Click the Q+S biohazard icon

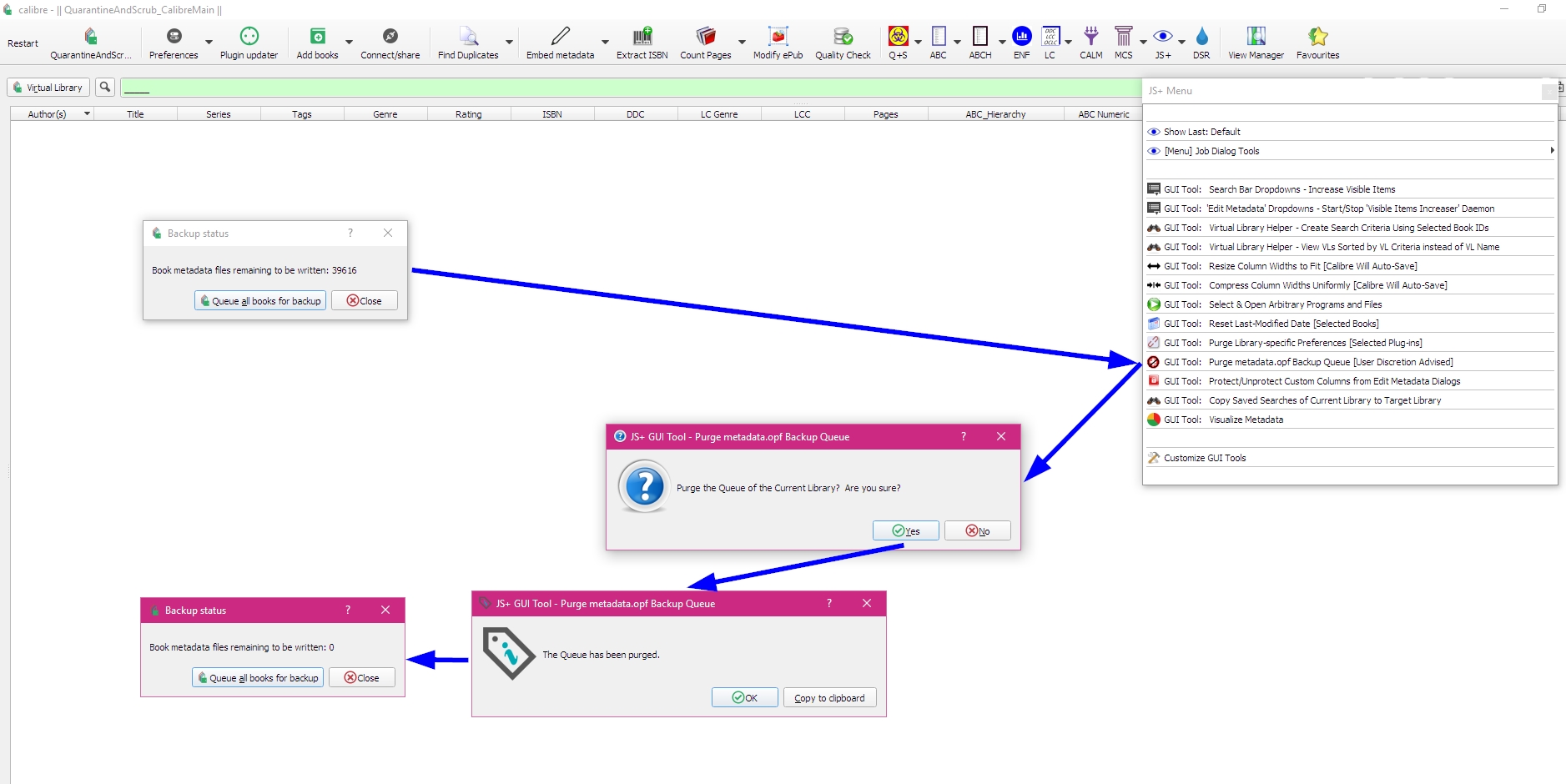coord(898,37)
